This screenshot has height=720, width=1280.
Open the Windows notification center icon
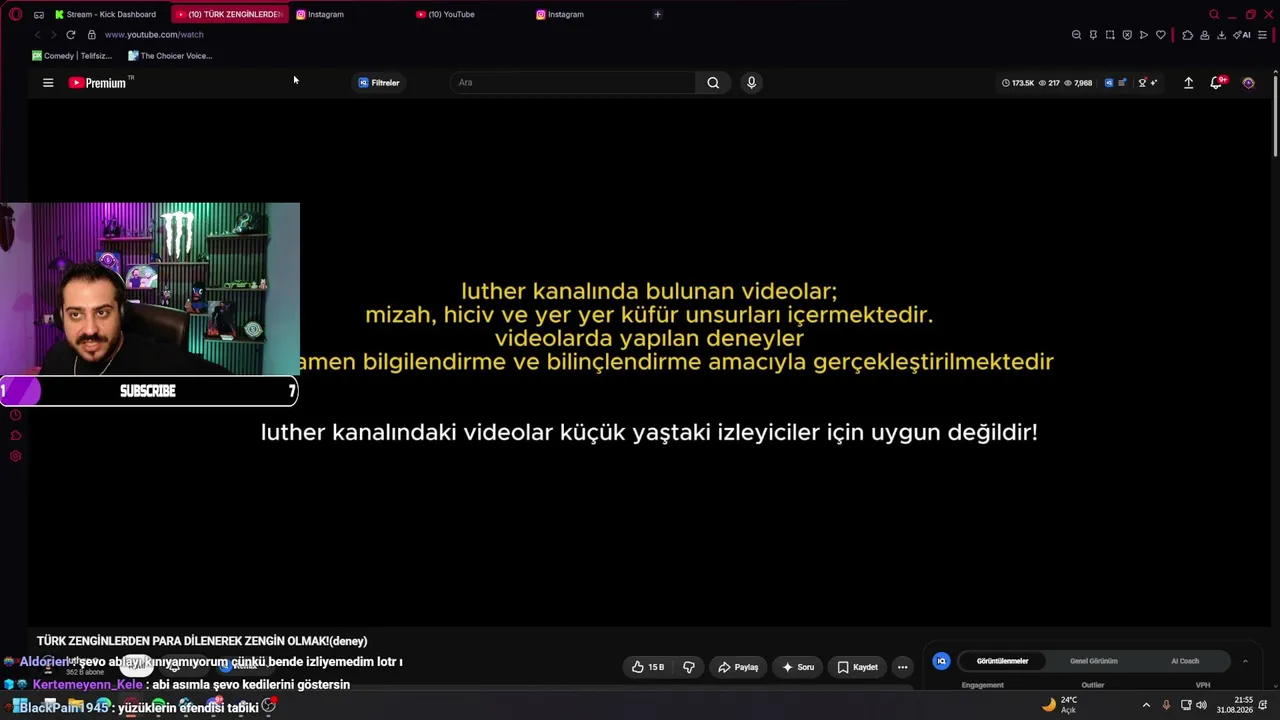coord(1264,705)
